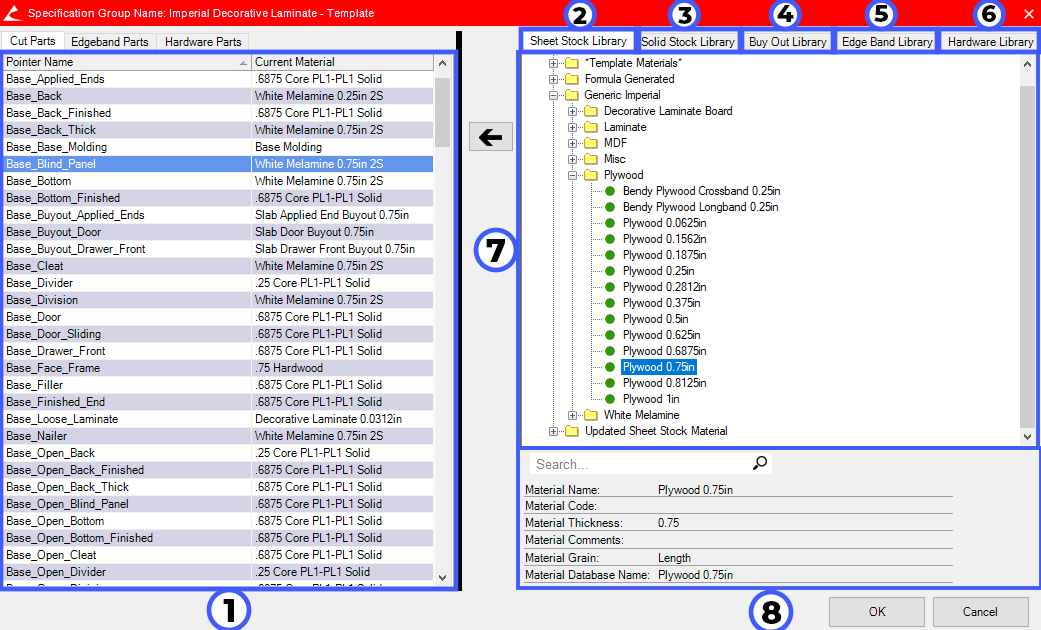Expand the Updated Sheet Stock Material node
1041x630 pixels.
click(x=553, y=431)
